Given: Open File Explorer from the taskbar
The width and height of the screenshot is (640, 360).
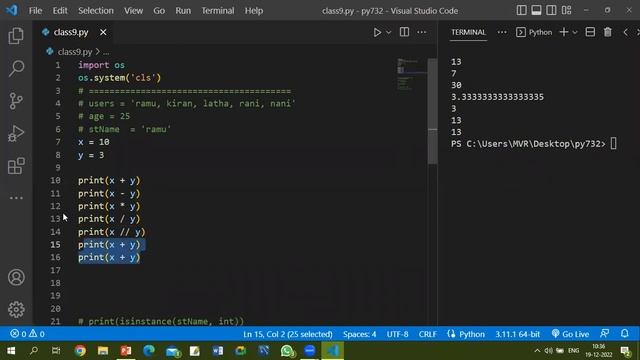Looking at the screenshot, I should 103,351.
